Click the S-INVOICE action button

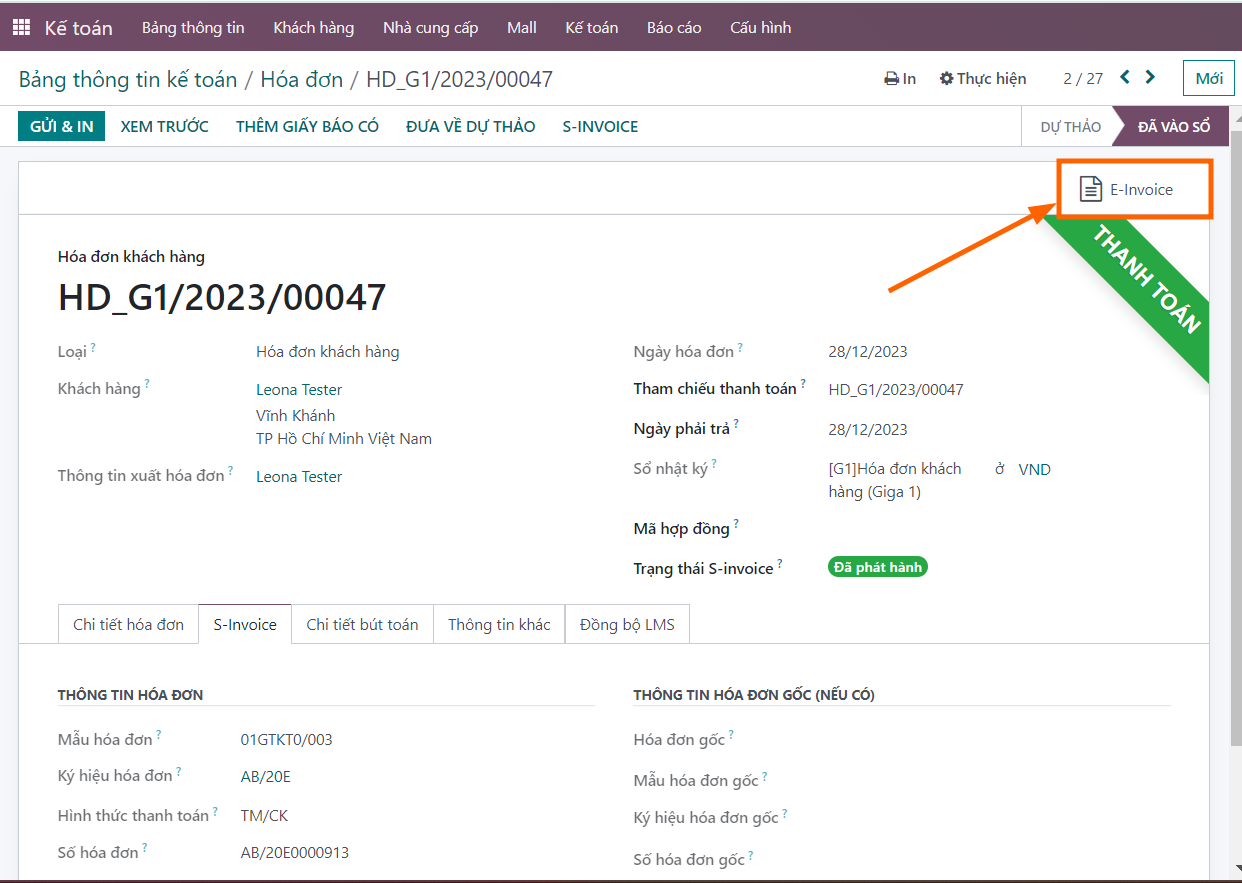click(x=600, y=126)
